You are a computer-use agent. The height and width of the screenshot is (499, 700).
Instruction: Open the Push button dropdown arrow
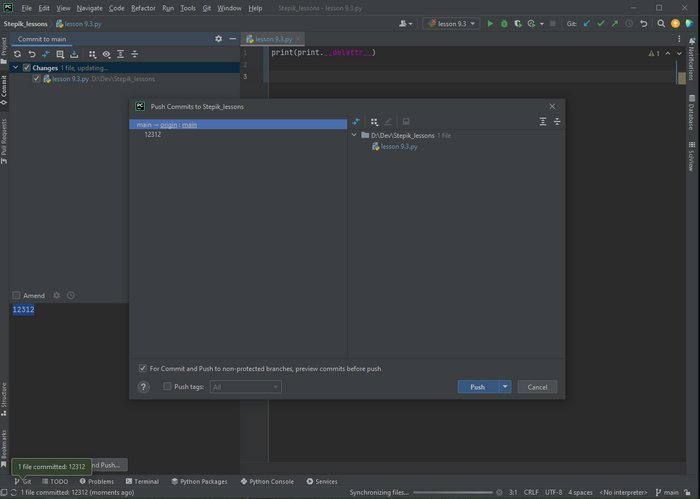(505, 387)
